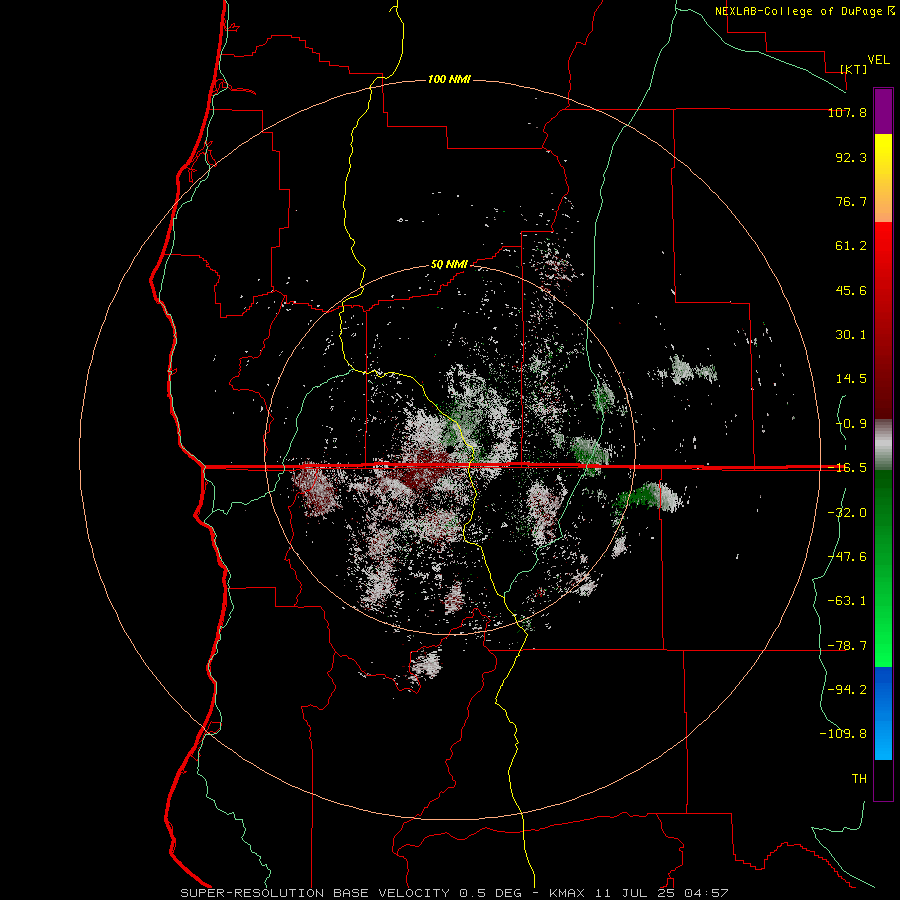This screenshot has height=900, width=900.
Task: Select the 61.2 scale value
Action: (x=851, y=246)
